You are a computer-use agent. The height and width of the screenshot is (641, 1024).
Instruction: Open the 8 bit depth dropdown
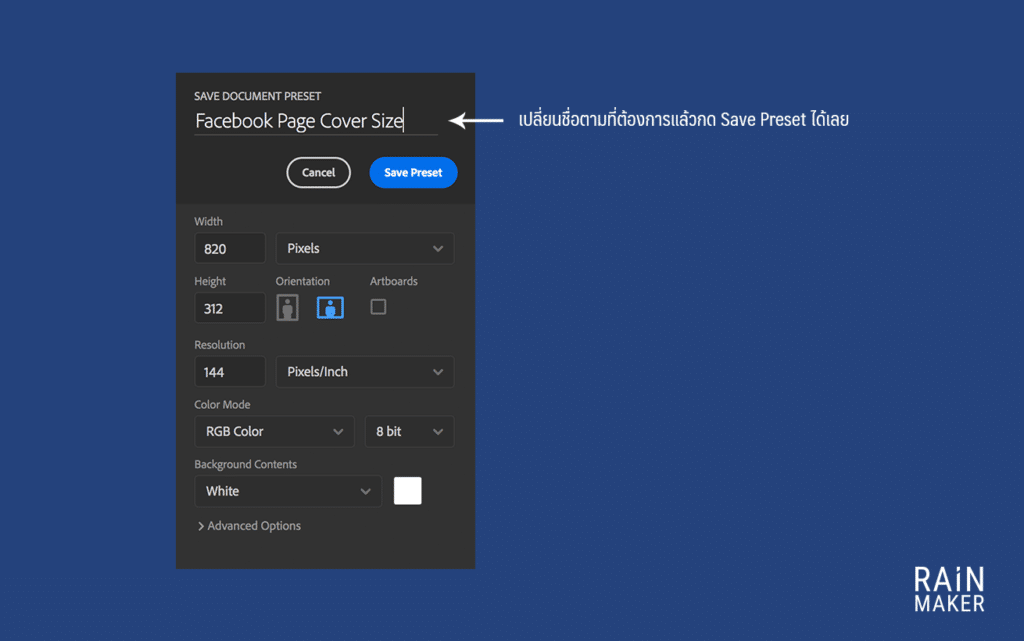409,432
